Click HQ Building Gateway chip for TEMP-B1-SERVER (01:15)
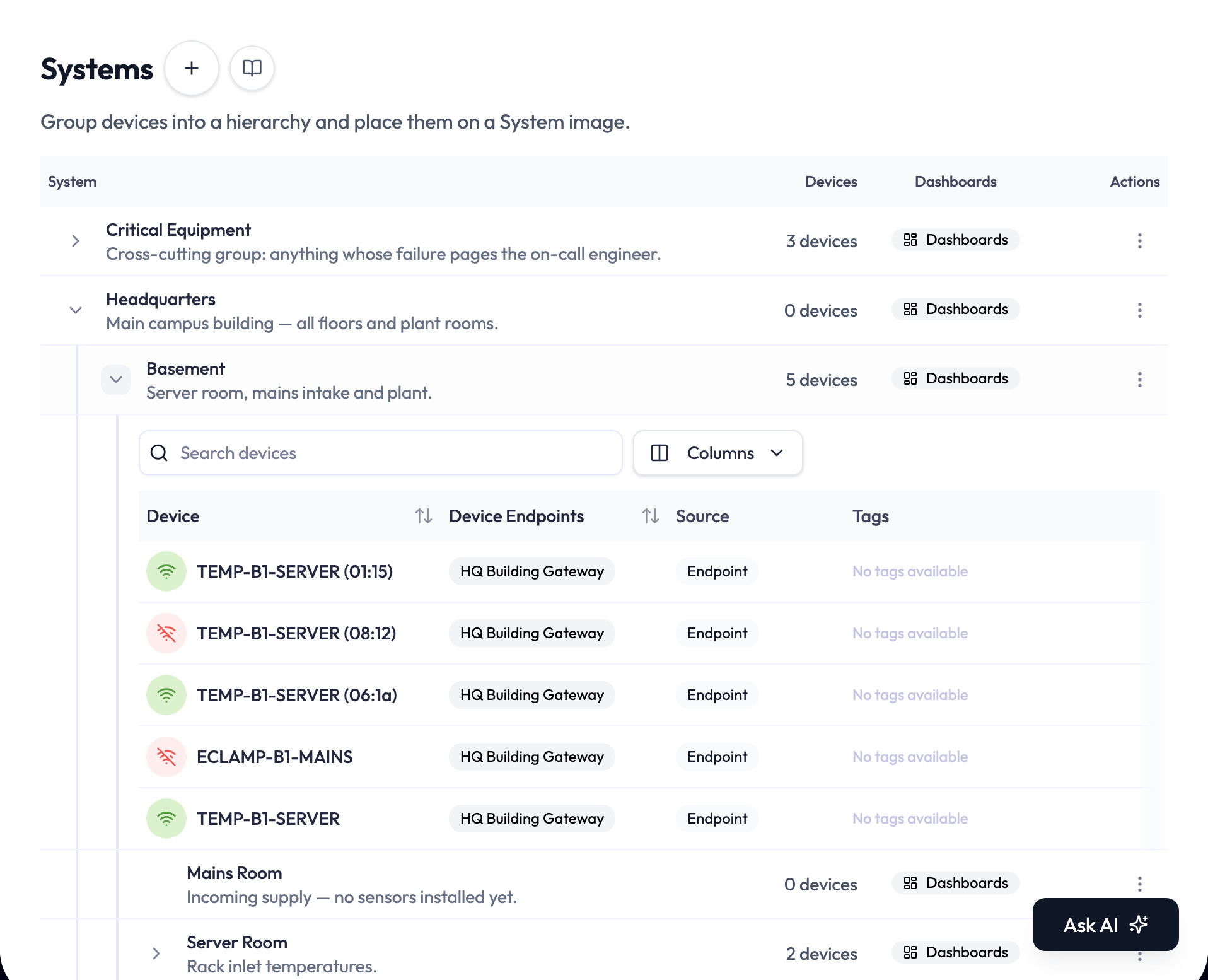This screenshot has height=980, width=1208. pyautogui.click(x=531, y=571)
